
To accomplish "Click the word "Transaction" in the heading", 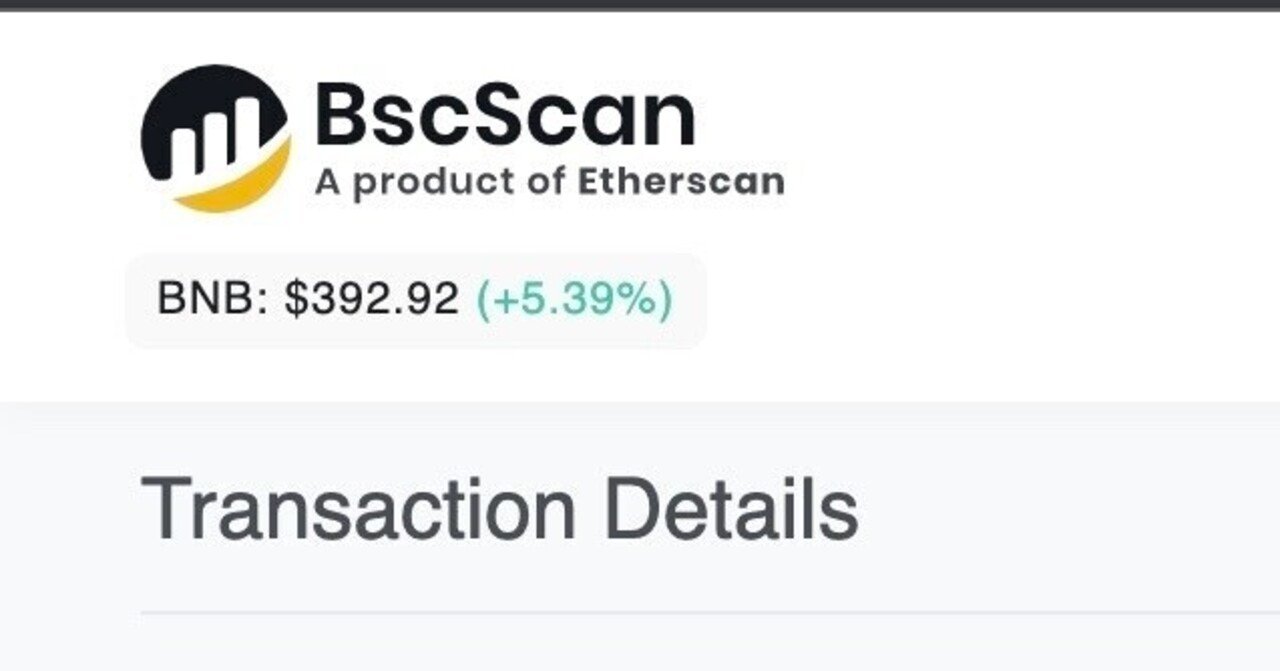I will coord(358,510).
